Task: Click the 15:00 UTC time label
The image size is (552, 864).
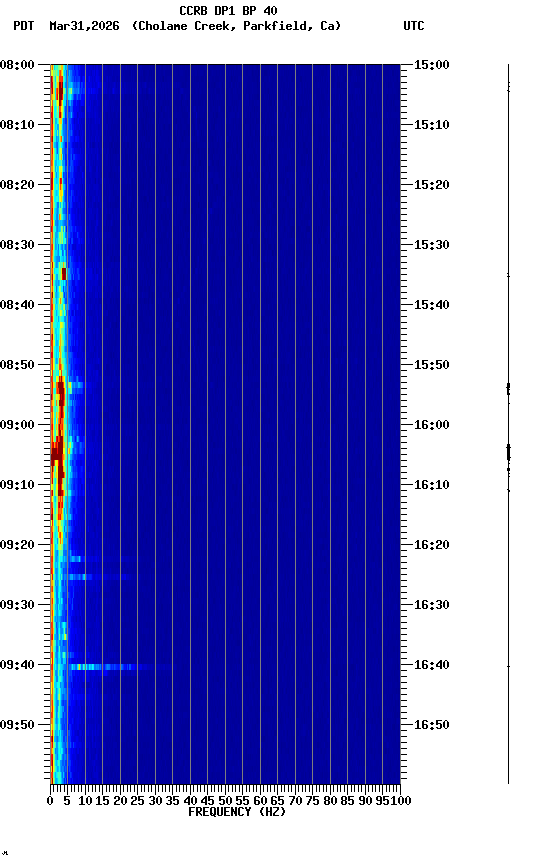Action: (432, 65)
